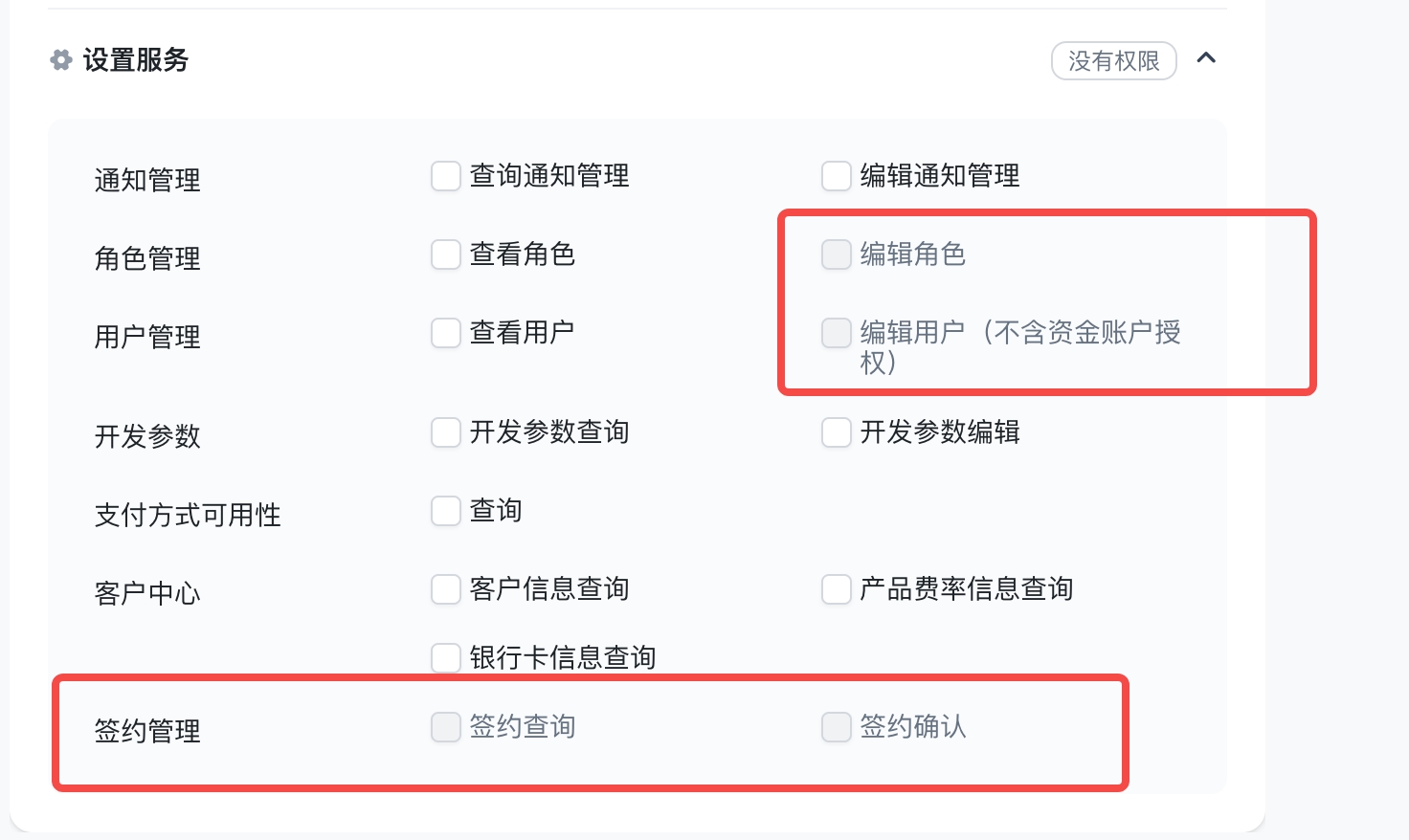
Task: Select the 客户信息查询 checkbox
Action: 446,589
